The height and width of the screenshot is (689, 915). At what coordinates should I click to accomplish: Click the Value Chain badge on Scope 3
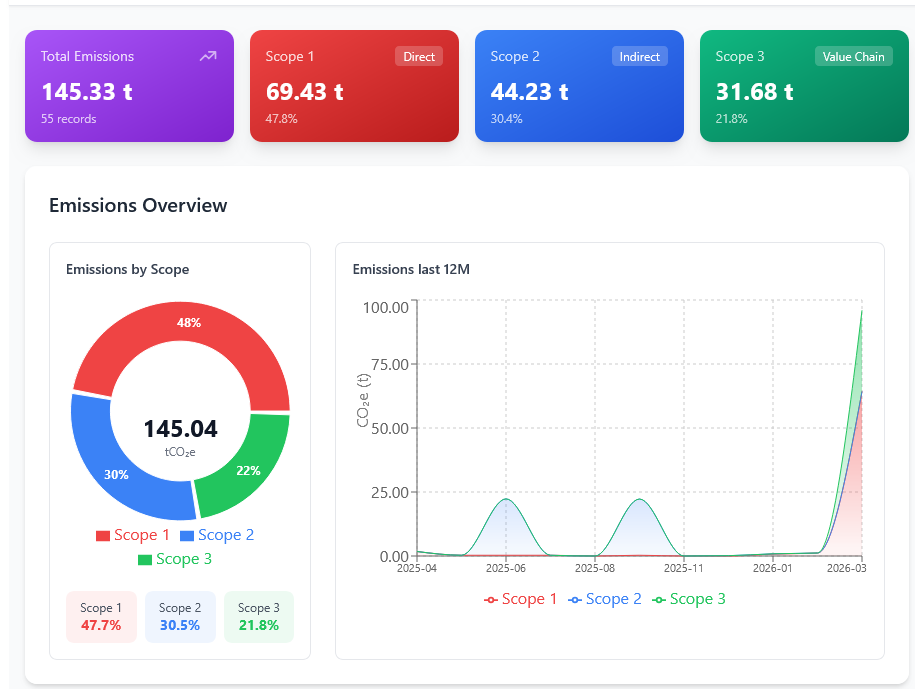coord(853,57)
